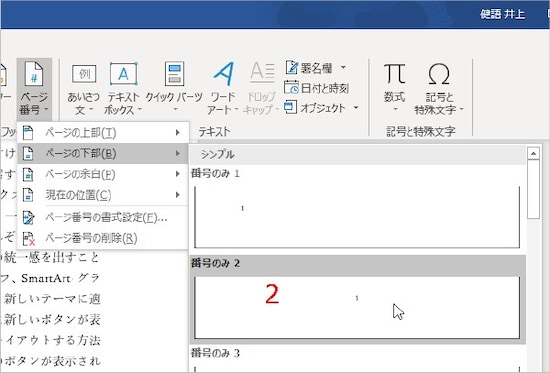
Task: Open the 現在の位置(C) submenu
Action: click(102, 195)
